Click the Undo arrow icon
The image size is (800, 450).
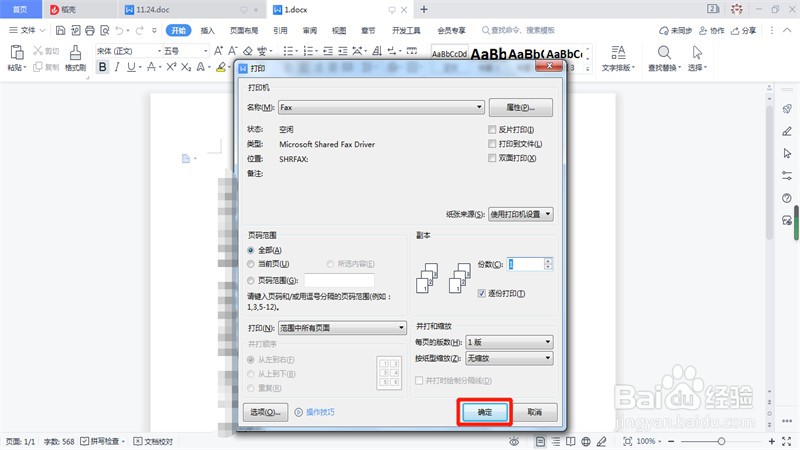pos(119,31)
